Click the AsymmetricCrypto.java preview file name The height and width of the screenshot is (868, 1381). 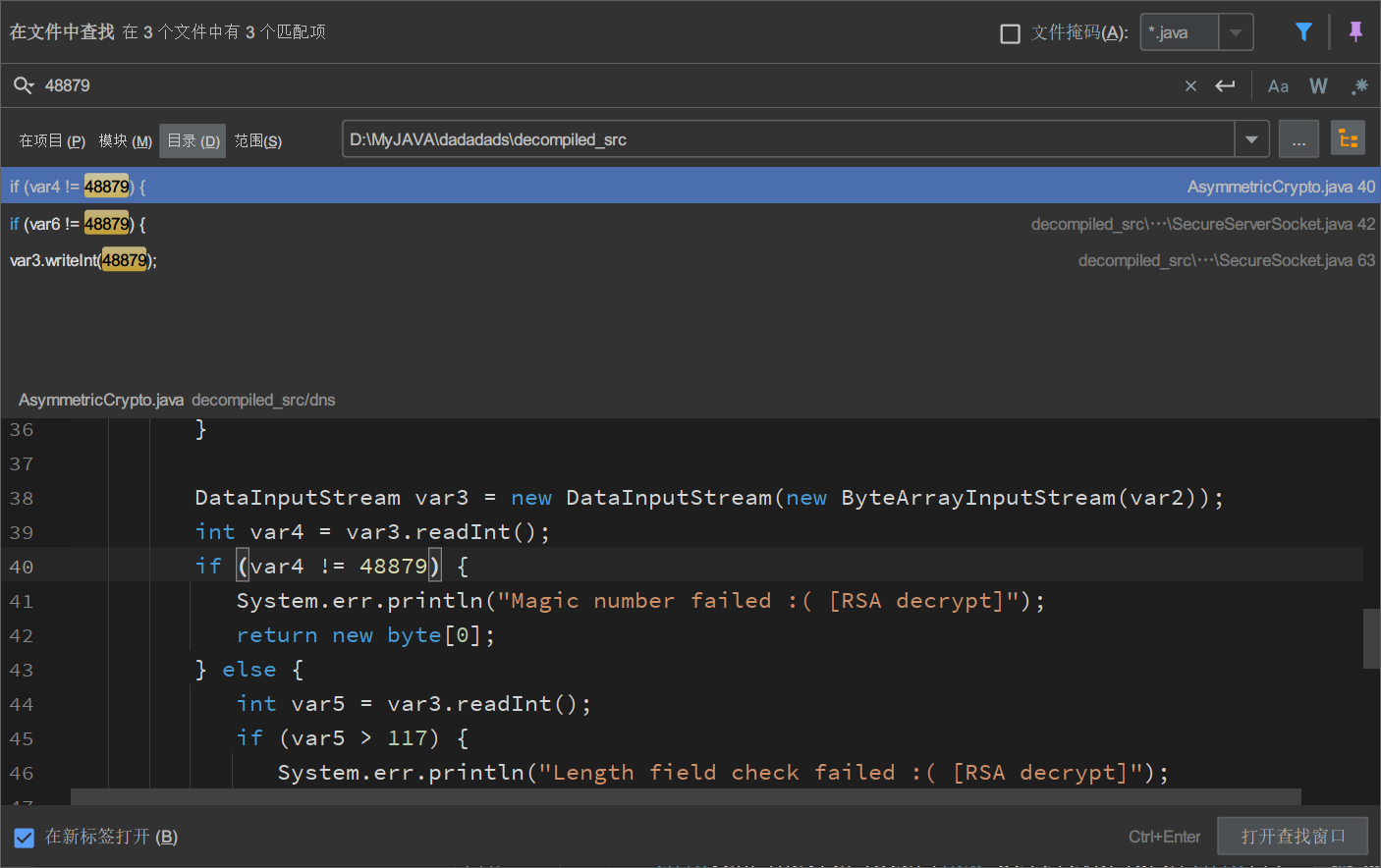101,400
